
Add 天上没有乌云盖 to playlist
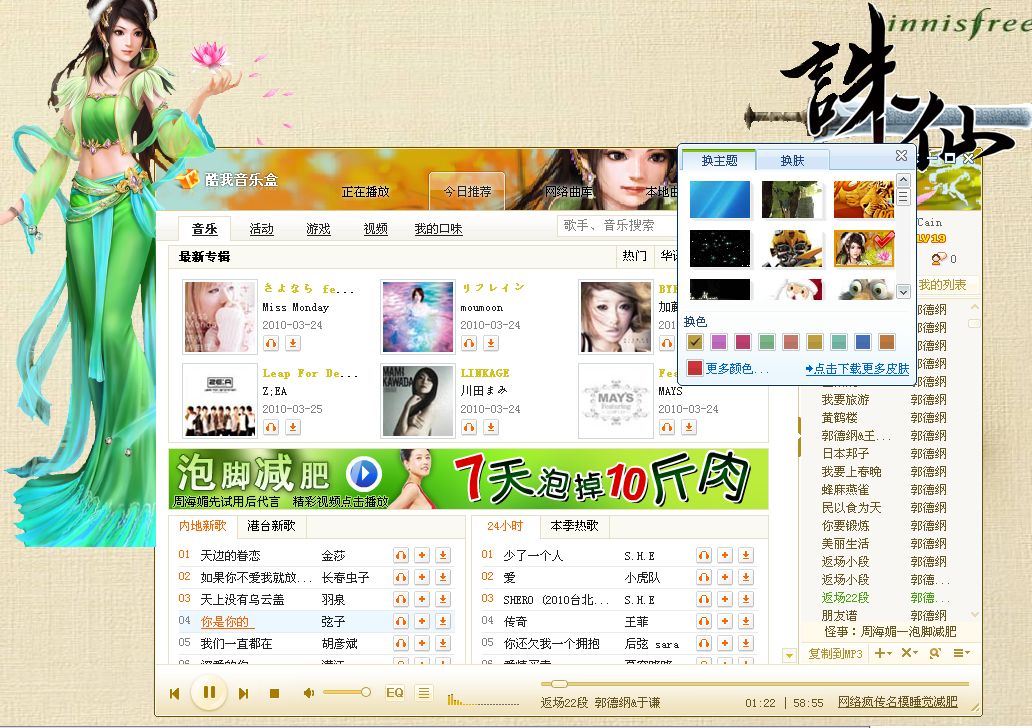[x=422, y=600]
